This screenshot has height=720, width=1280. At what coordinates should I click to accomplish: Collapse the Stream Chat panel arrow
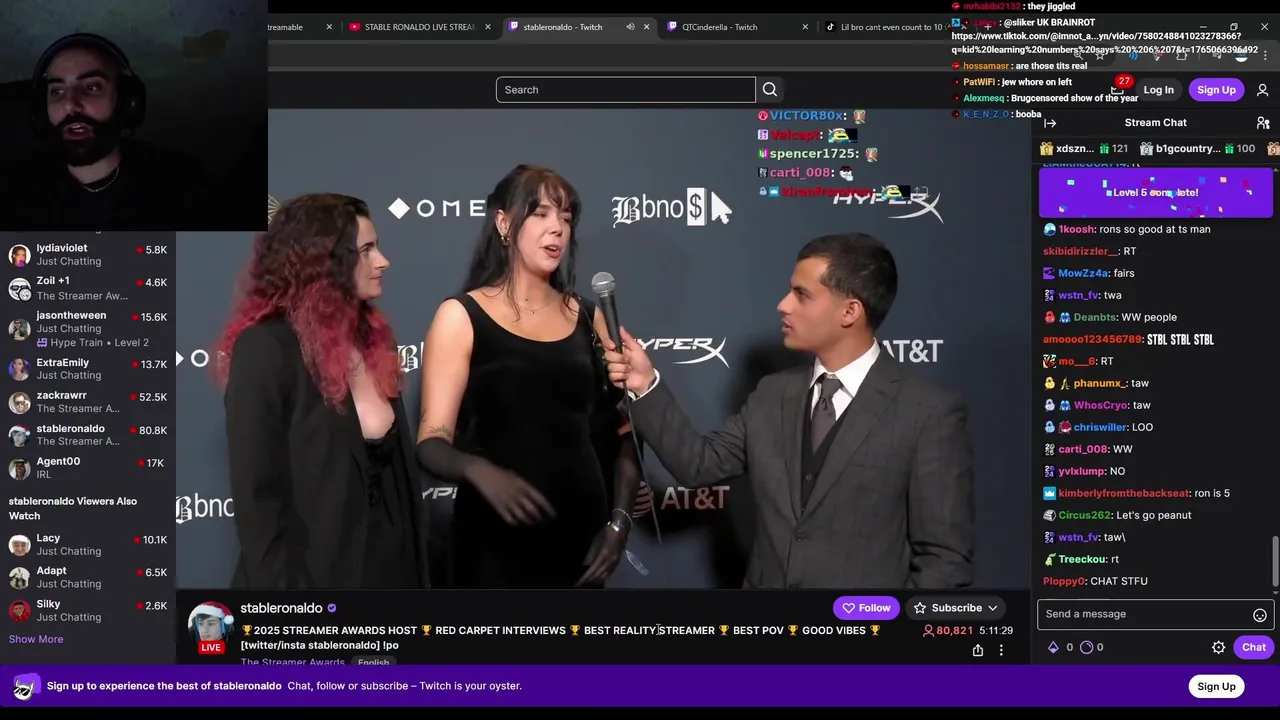pyautogui.click(x=1050, y=123)
